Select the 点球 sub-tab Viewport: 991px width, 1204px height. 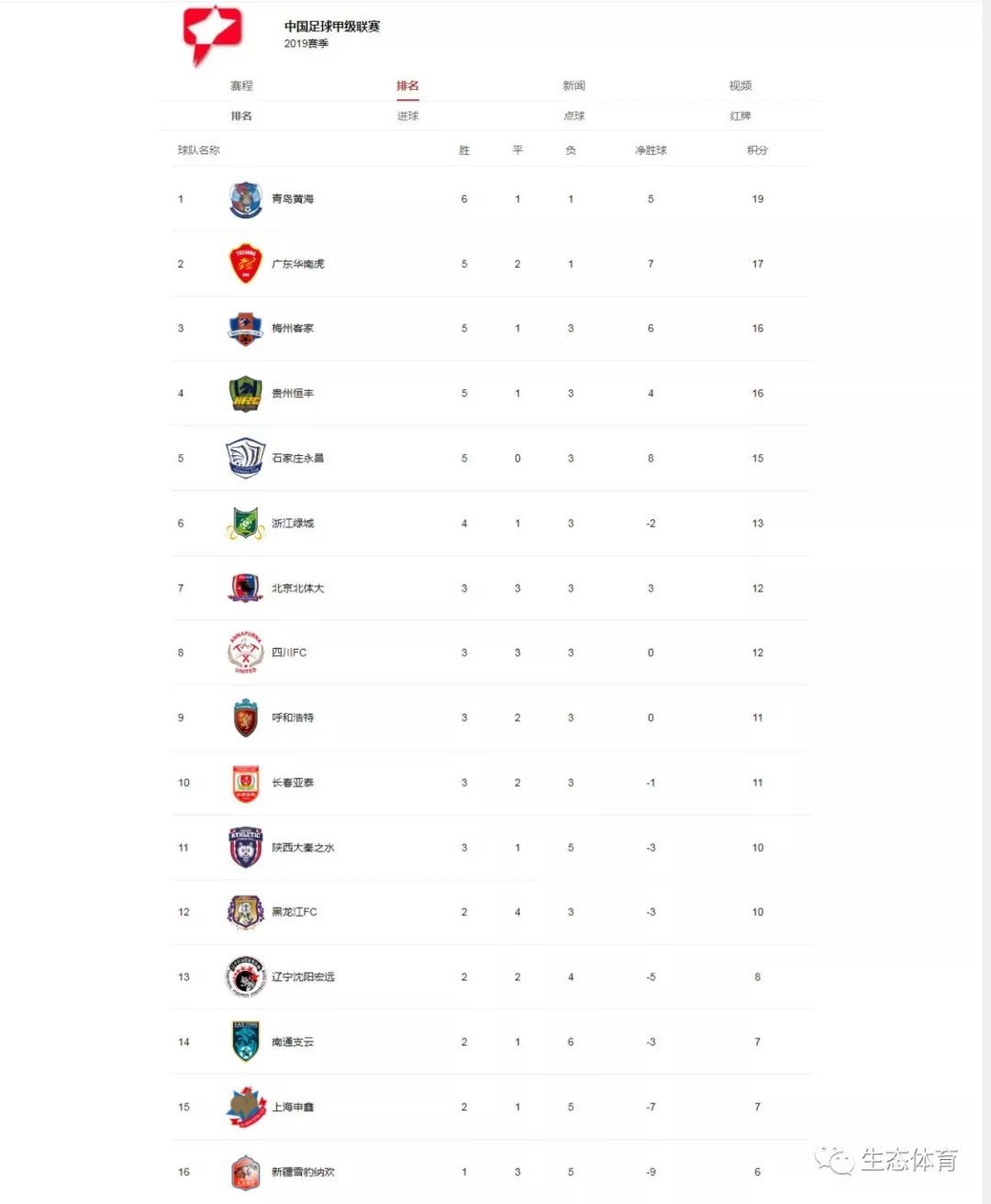(x=573, y=116)
